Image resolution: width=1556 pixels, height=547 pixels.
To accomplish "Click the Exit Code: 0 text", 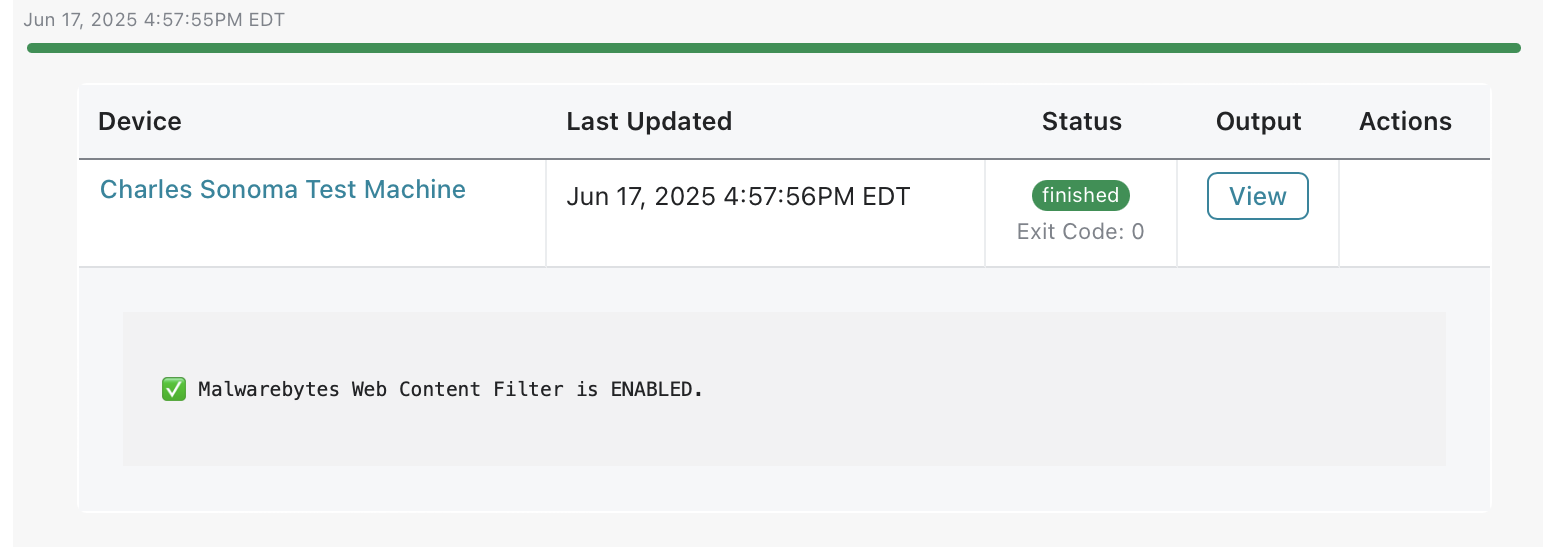I will pos(1080,232).
